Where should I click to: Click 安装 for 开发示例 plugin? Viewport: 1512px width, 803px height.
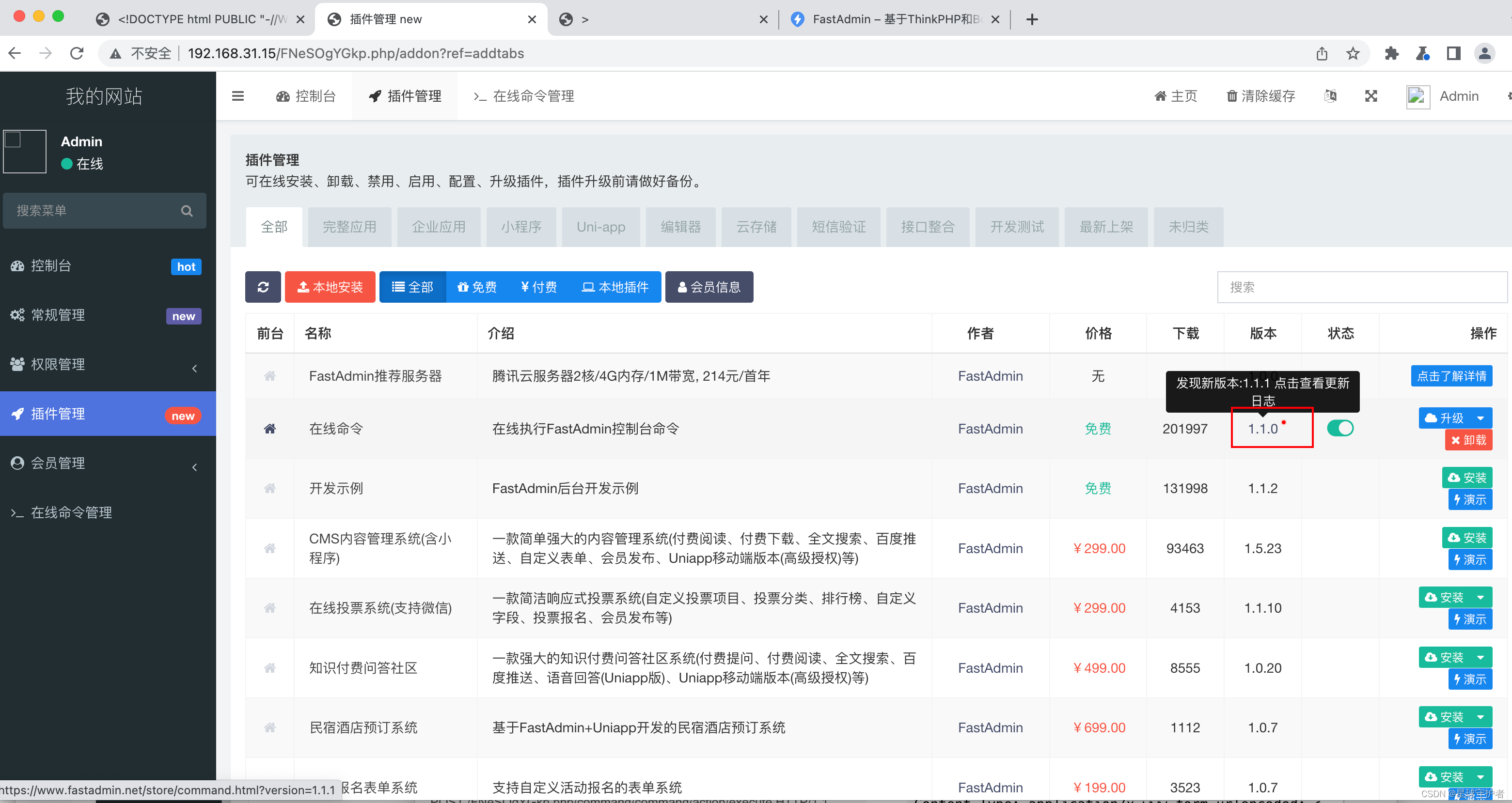pyautogui.click(x=1467, y=478)
